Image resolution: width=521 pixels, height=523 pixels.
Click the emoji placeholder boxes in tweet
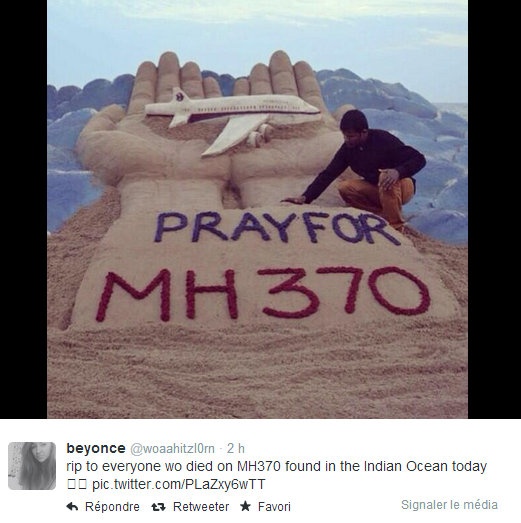coord(77,484)
